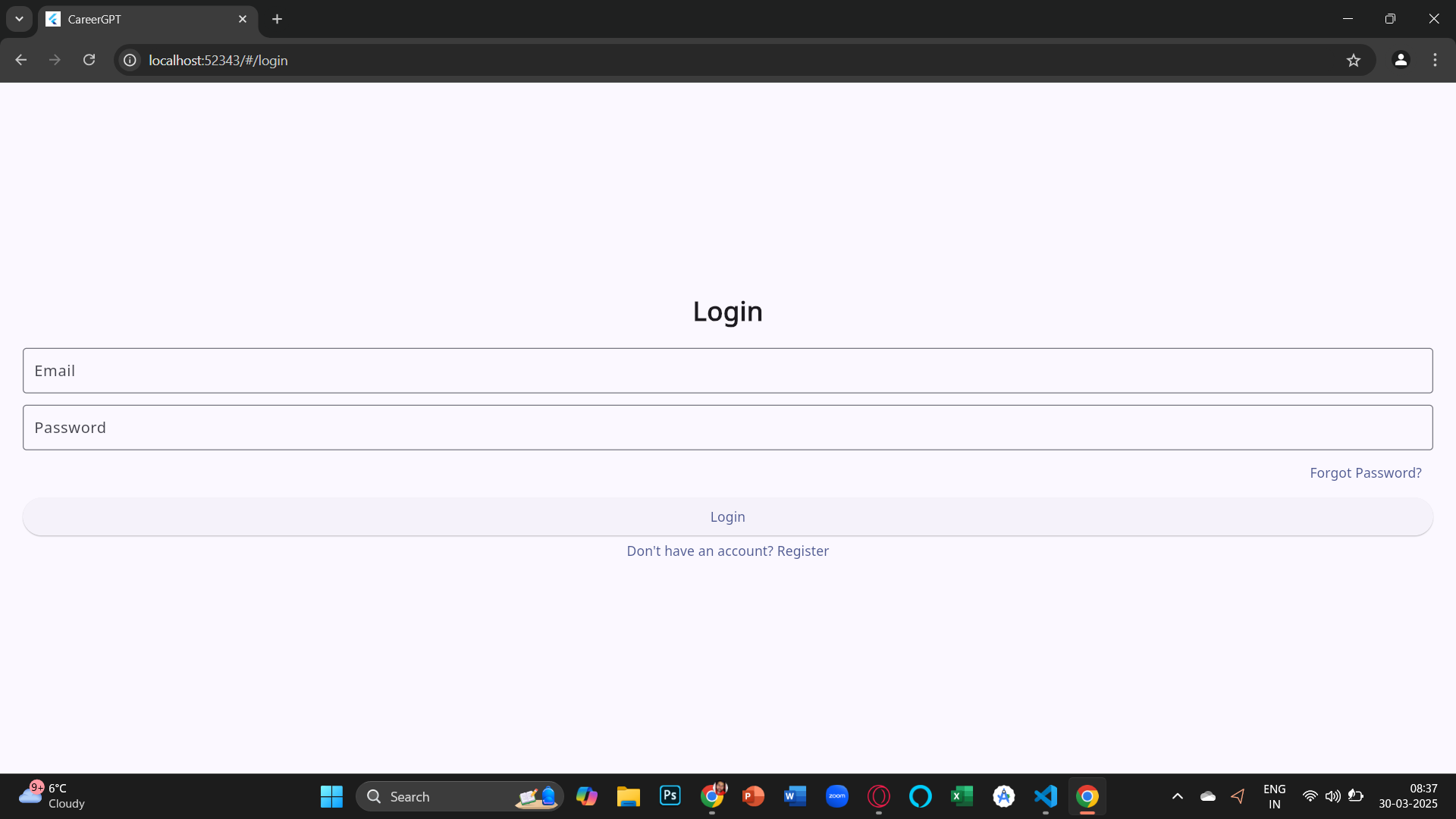Open the Windows Start menu
The width and height of the screenshot is (1456, 819).
click(x=331, y=796)
